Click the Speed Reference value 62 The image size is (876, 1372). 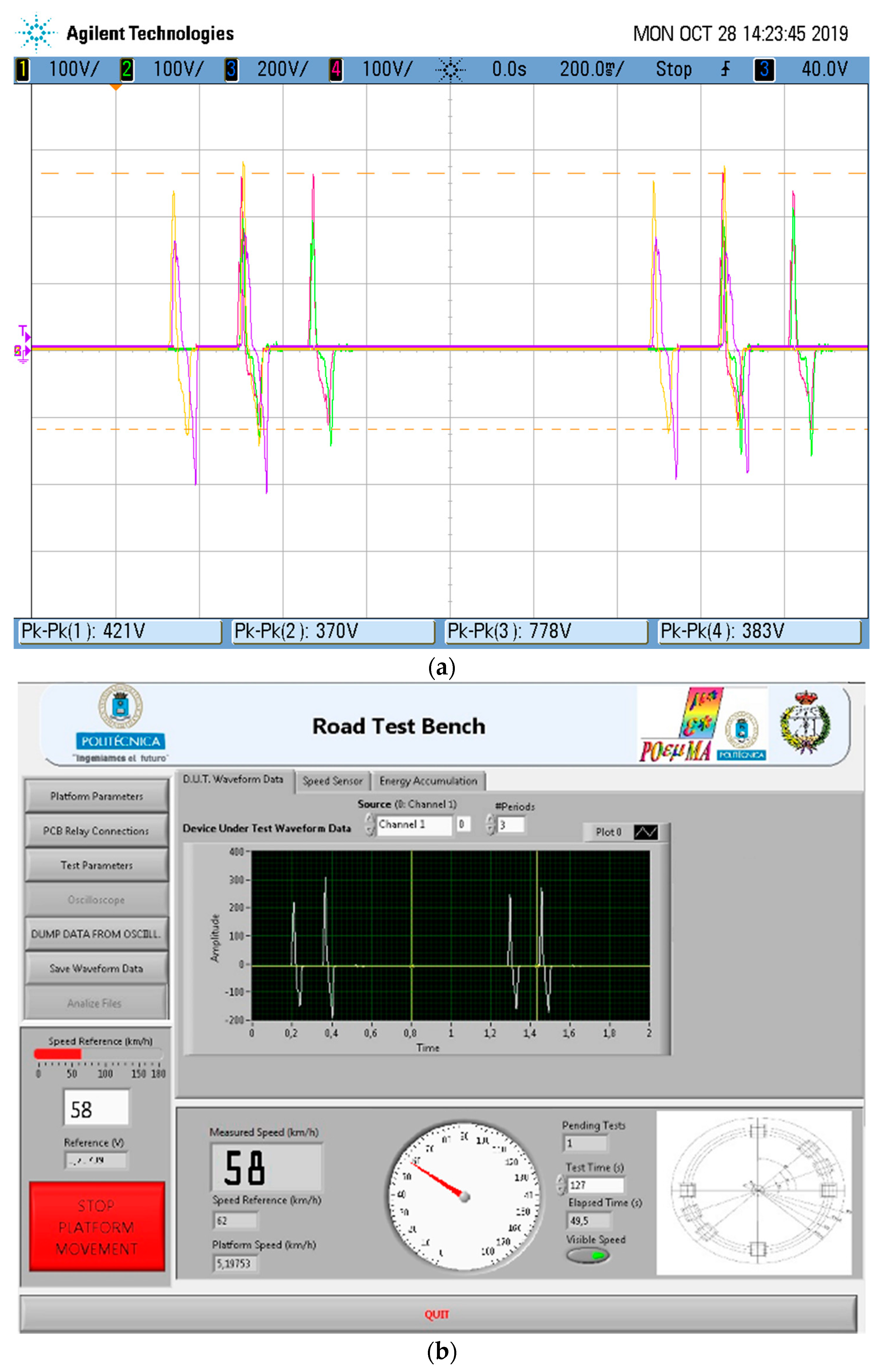[235, 1220]
